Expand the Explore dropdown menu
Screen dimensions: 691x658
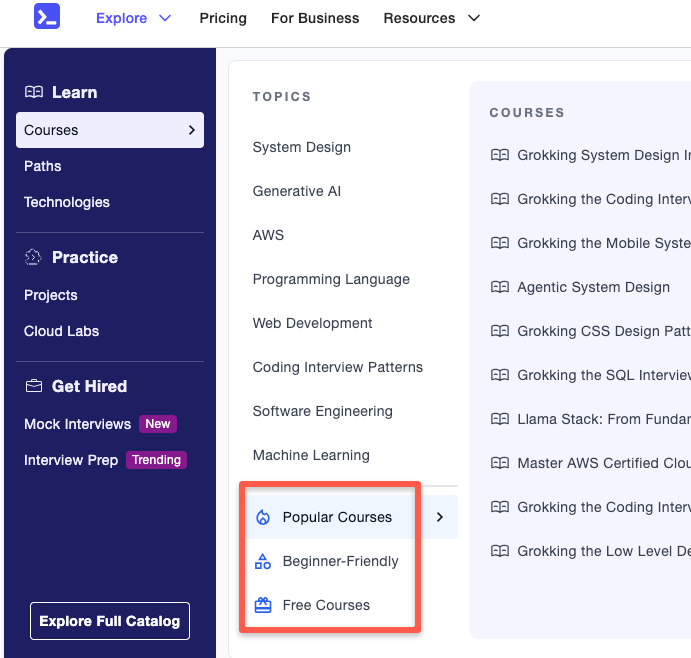coord(133,18)
